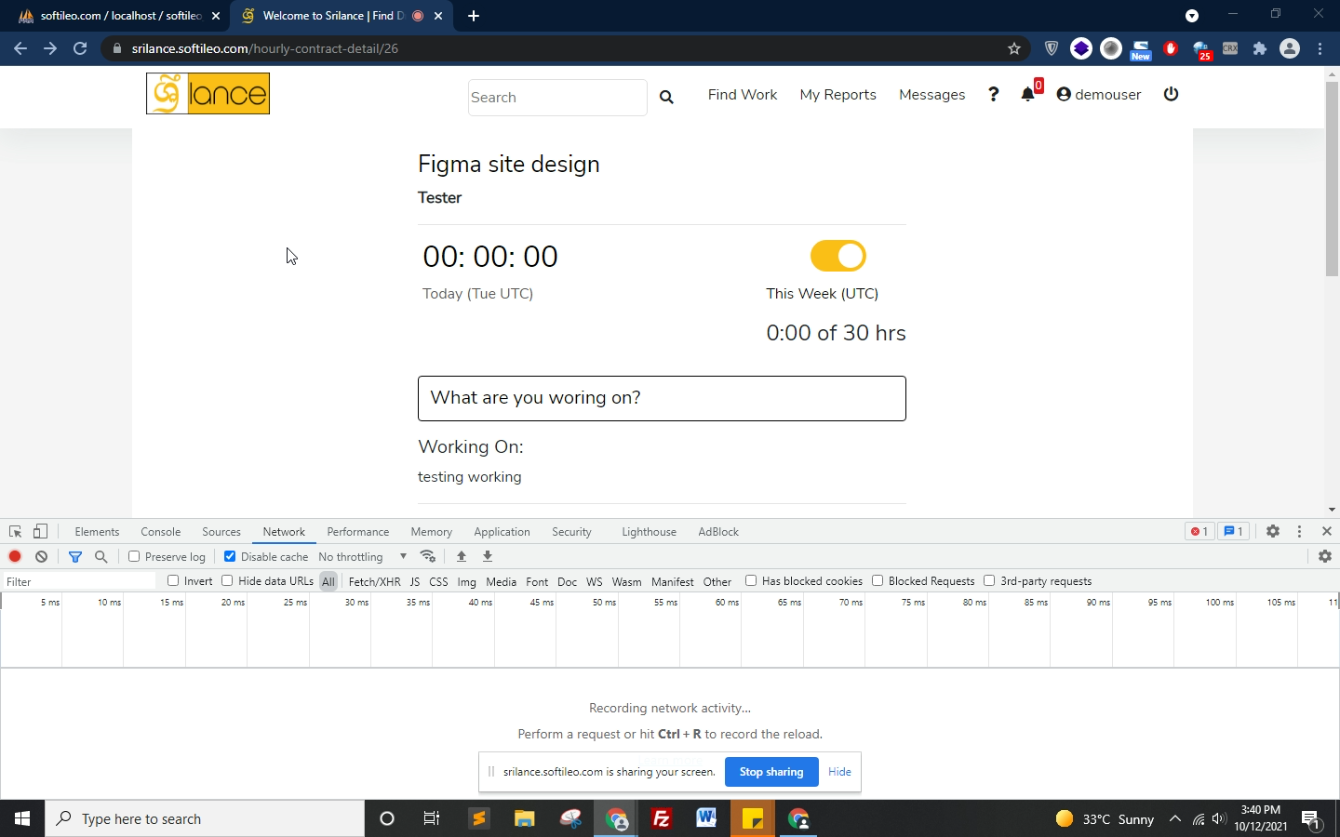The height and width of the screenshot is (837, 1340).
Task: Toggle the device toolbar icon in DevTools
Action: [40, 532]
